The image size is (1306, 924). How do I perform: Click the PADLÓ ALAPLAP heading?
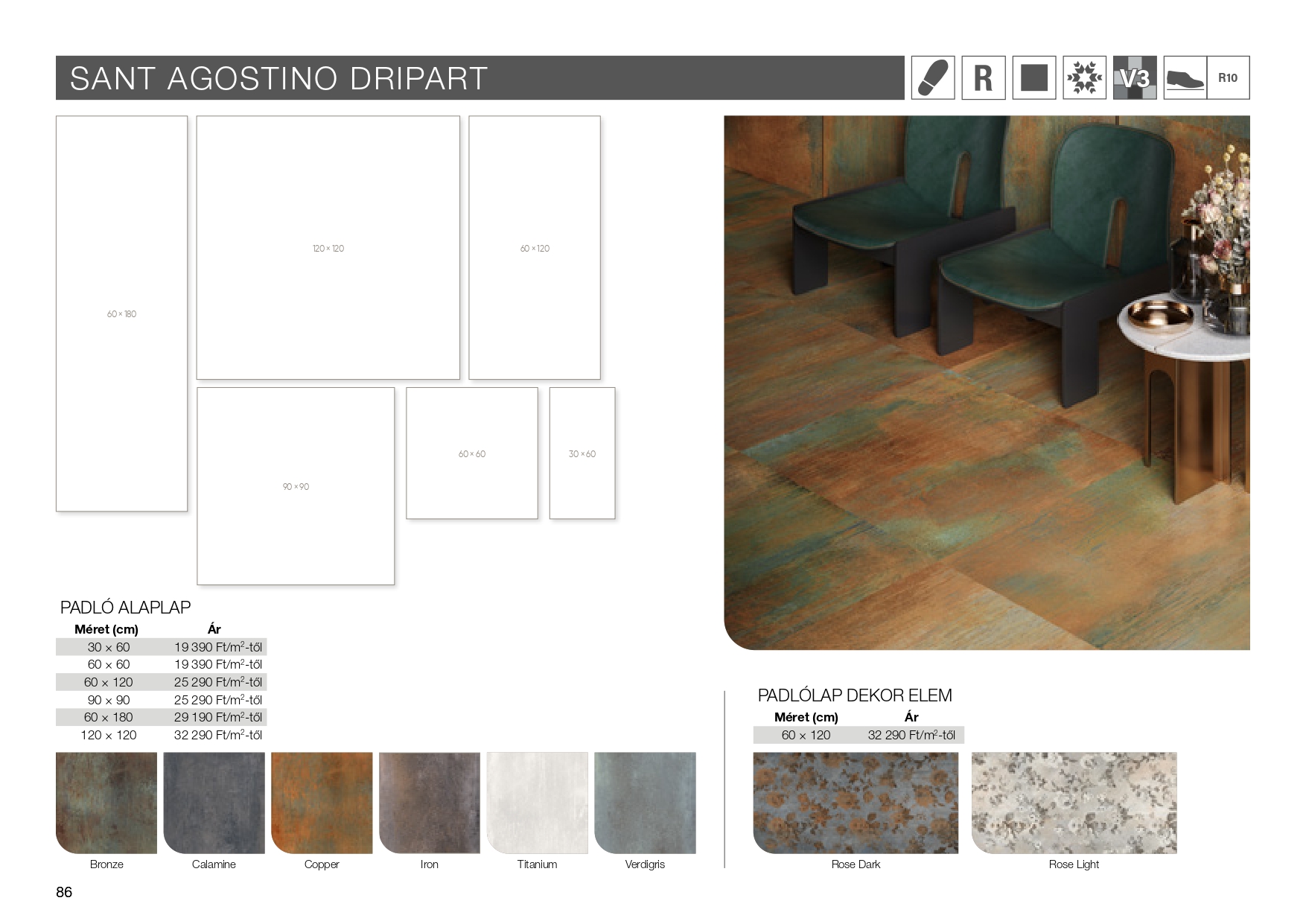click(126, 608)
